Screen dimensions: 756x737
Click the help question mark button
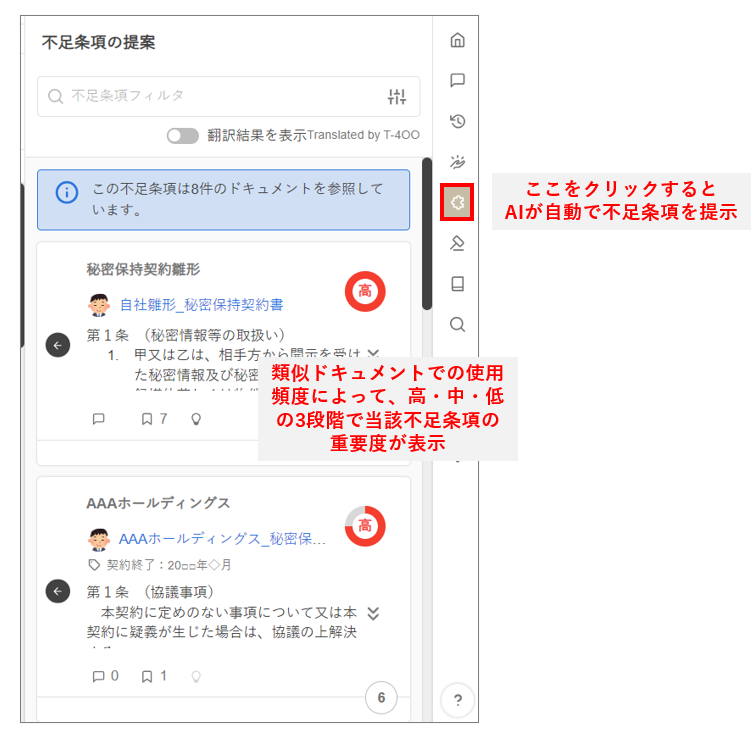coord(457,700)
